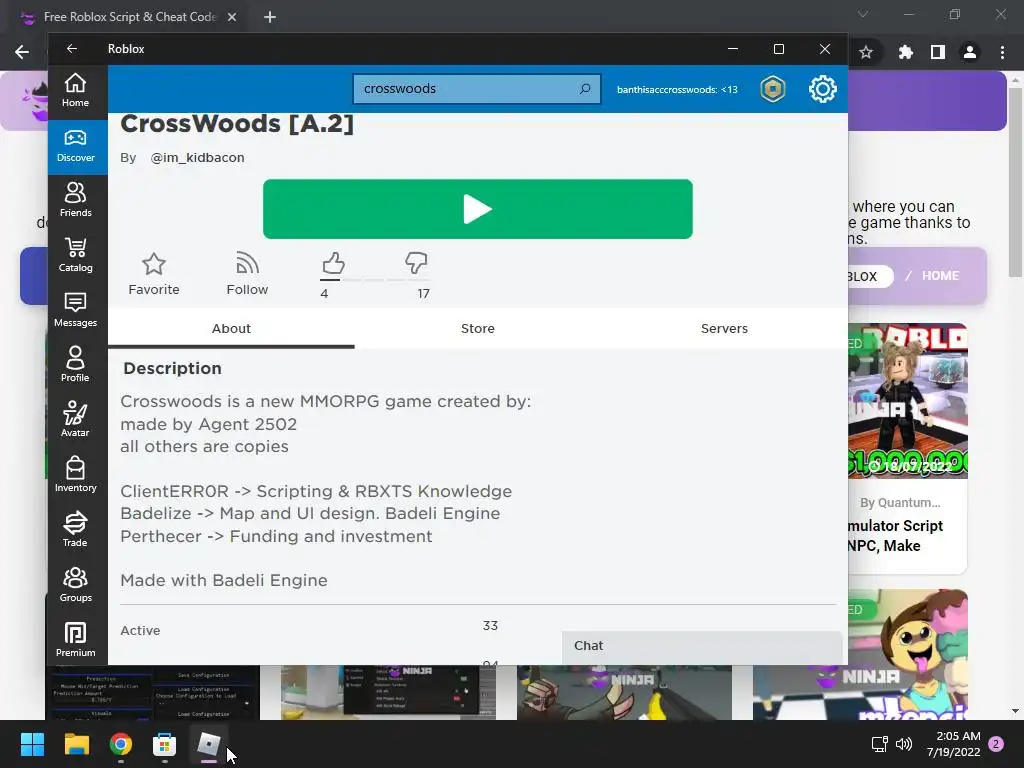Viewport: 1024px width, 768px height.
Task: Open Microsoft Store from taskbar
Action: tap(165, 744)
